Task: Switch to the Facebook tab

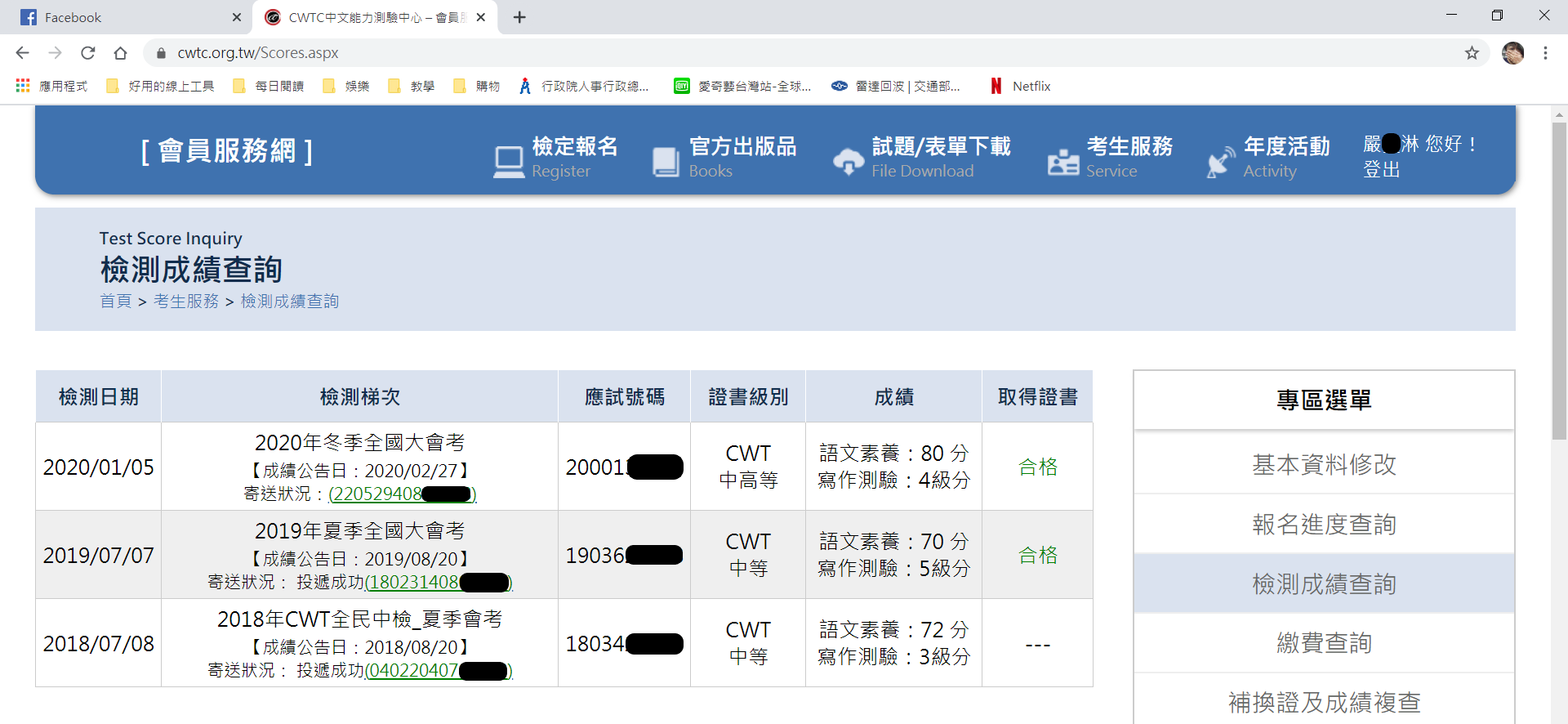Action: point(131,17)
